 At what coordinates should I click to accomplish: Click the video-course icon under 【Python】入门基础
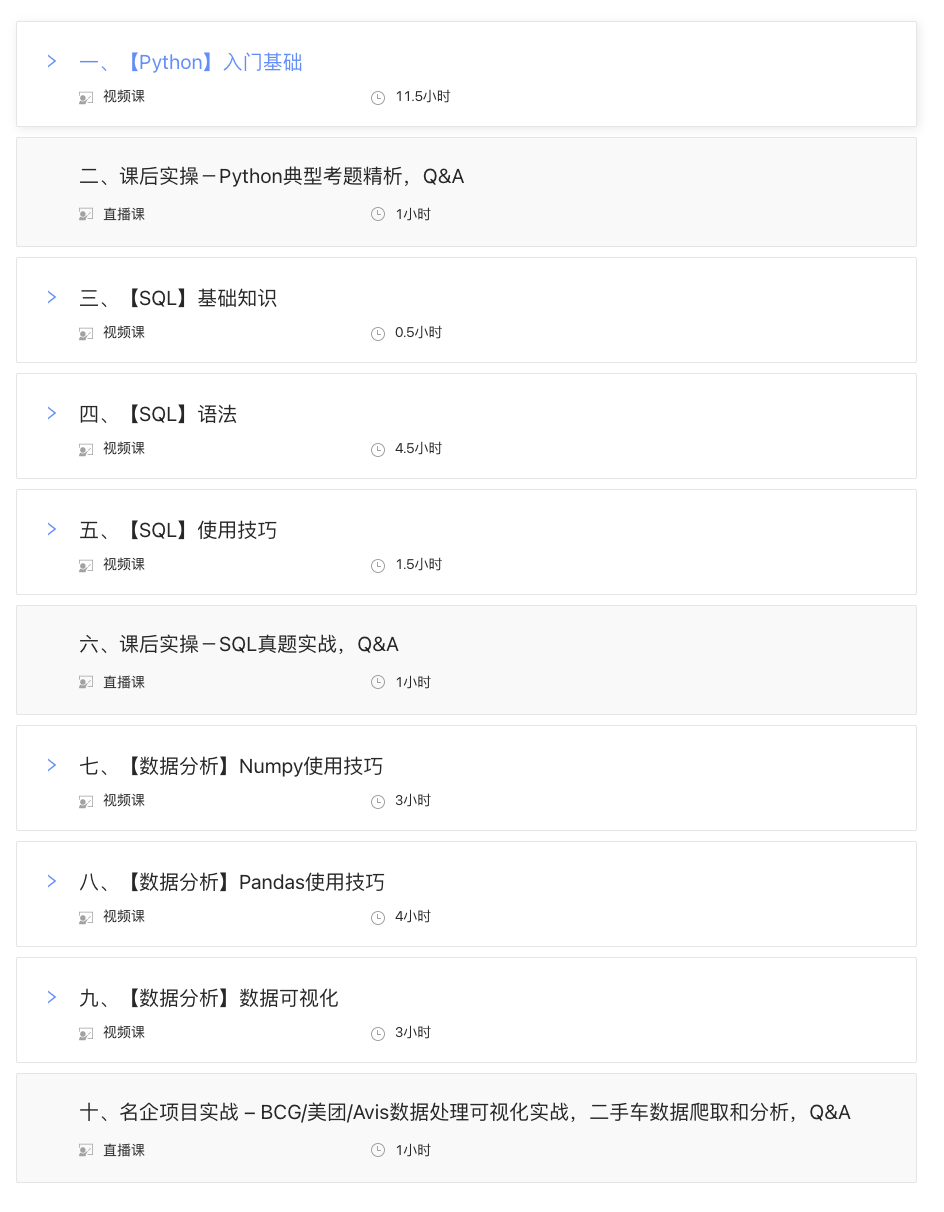coord(86,97)
